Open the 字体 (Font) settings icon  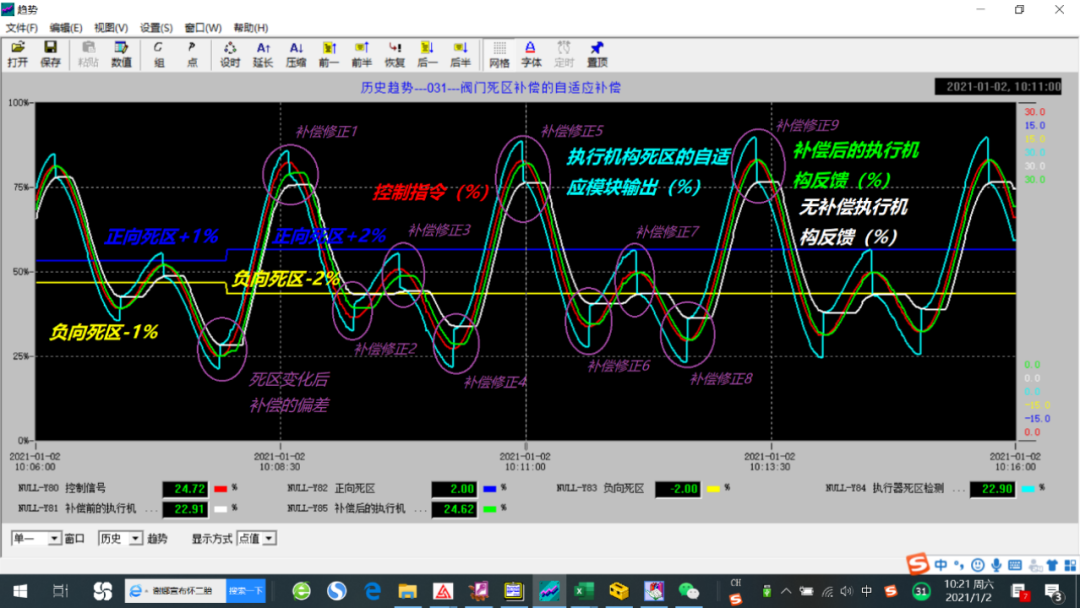pyautogui.click(x=531, y=54)
